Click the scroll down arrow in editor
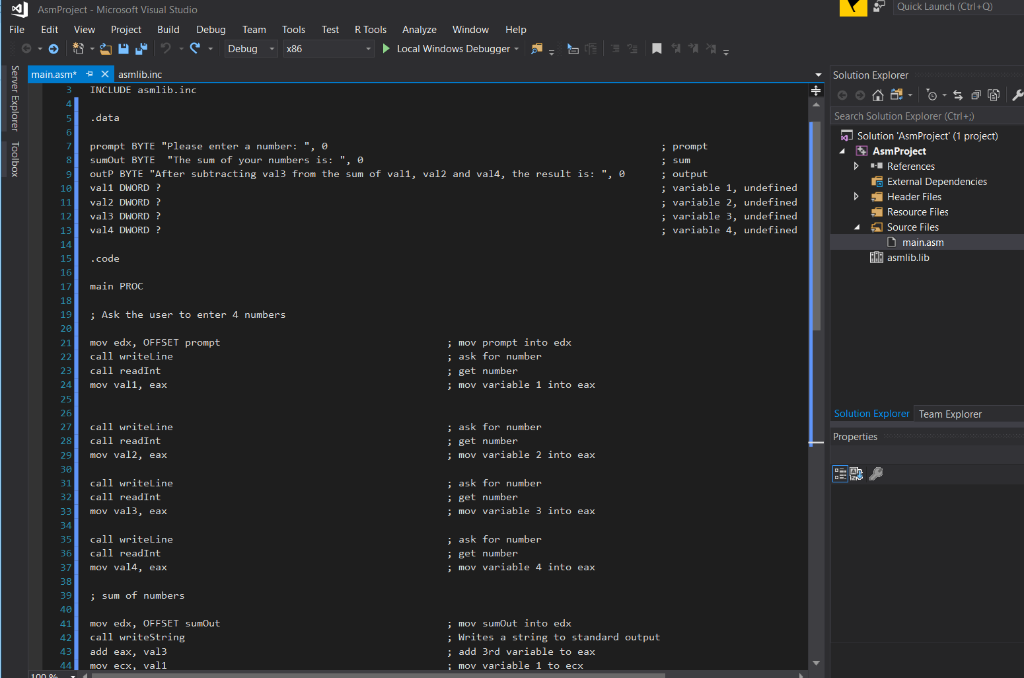The height and width of the screenshot is (678, 1024). (x=816, y=663)
